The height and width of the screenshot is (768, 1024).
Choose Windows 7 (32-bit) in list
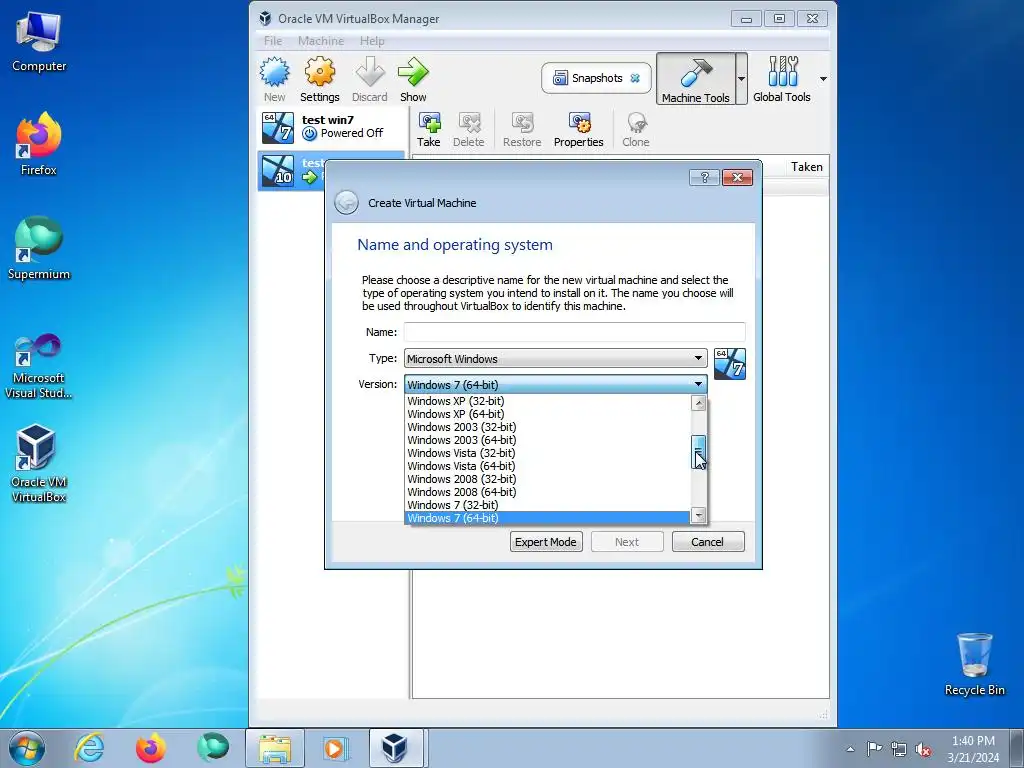(547, 505)
